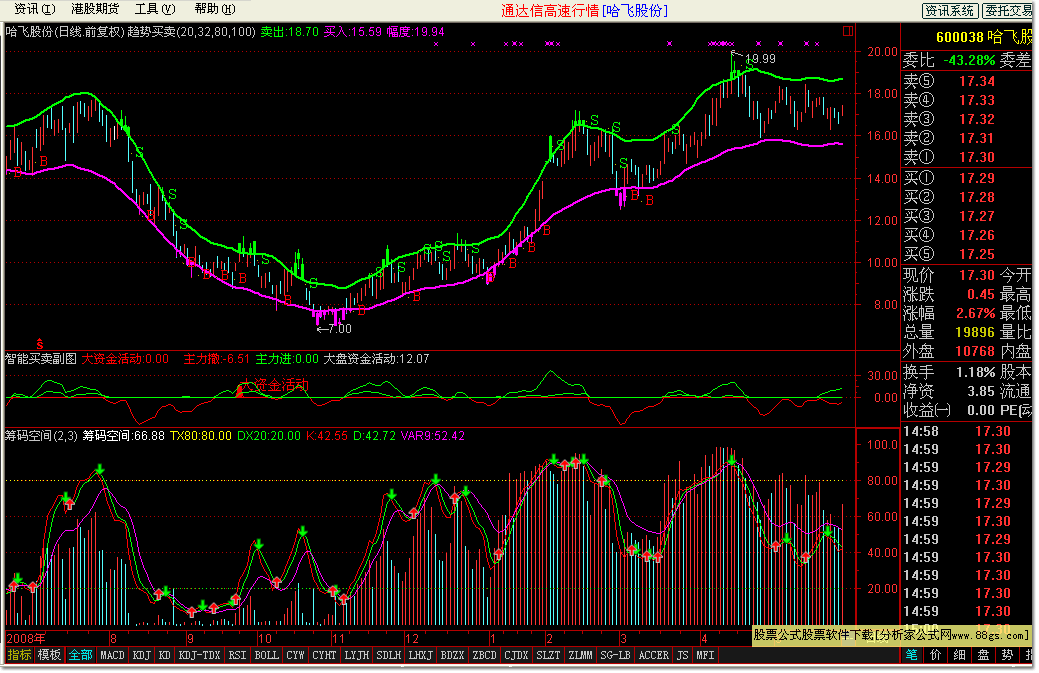1039x673 pixels.
Task: Click the 卖④ price 17.33
Action: [977, 101]
